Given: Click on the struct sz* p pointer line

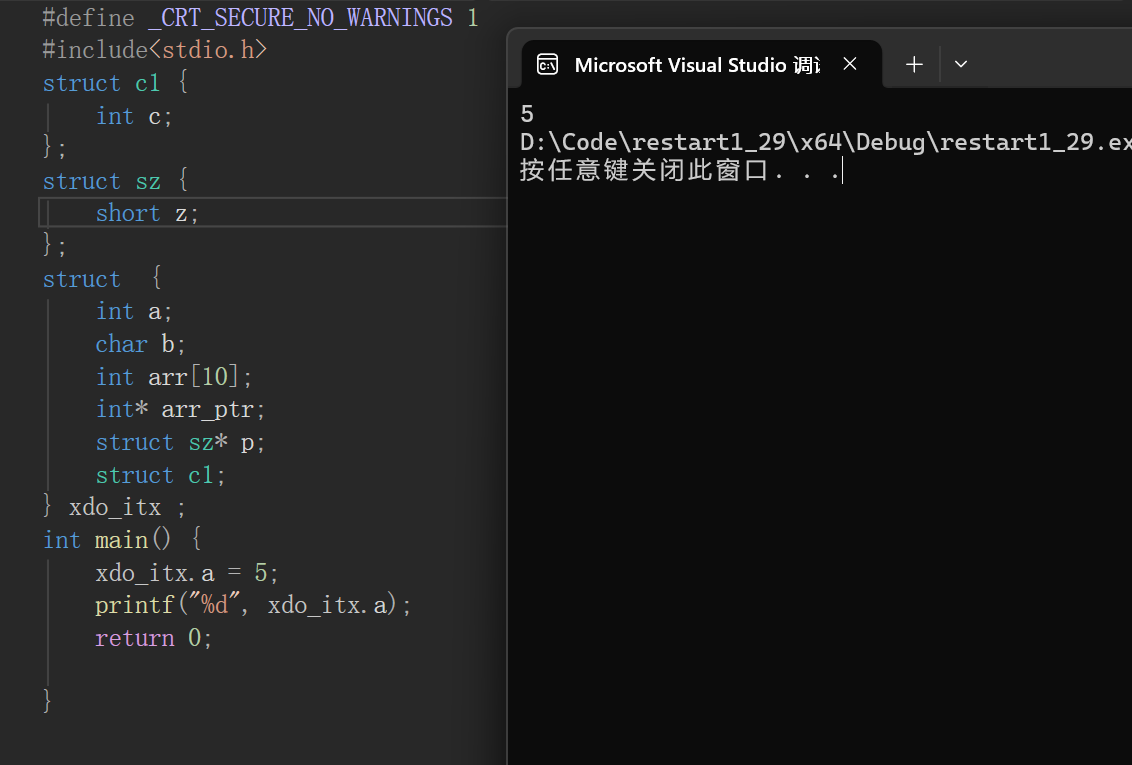Looking at the screenshot, I should click(x=180, y=442).
